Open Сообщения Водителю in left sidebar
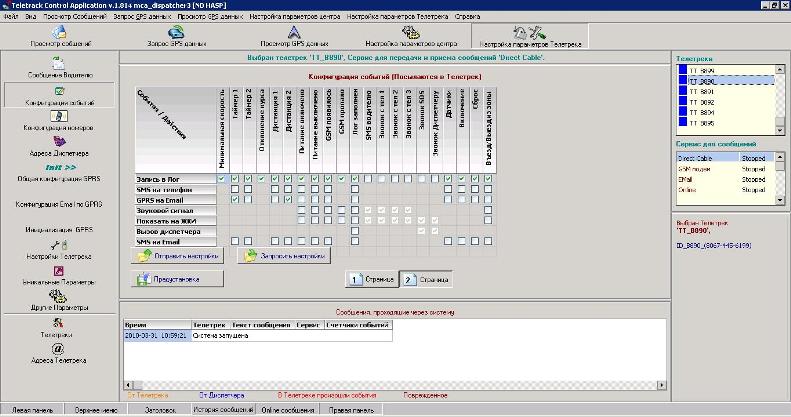Image resolution: width=791 pixels, height=417 pixels. point(58,68)
